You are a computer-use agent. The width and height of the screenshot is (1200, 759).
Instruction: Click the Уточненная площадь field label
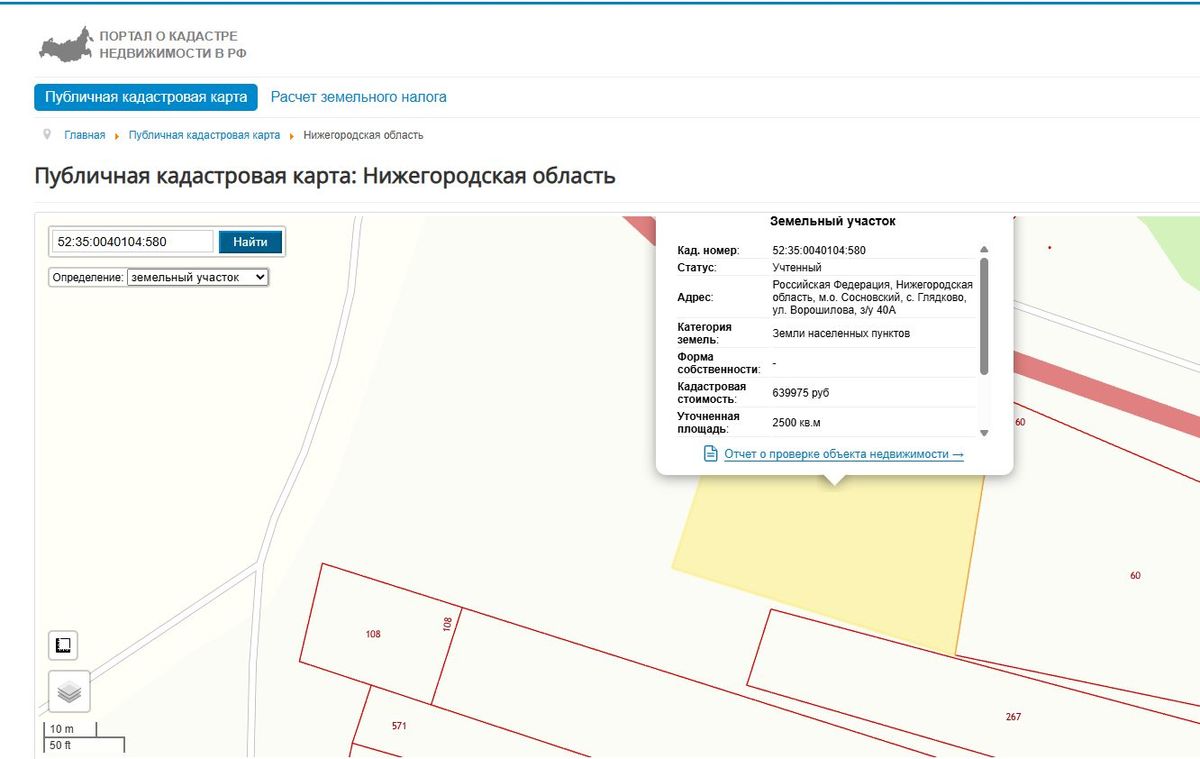click(x=708, y=423)
